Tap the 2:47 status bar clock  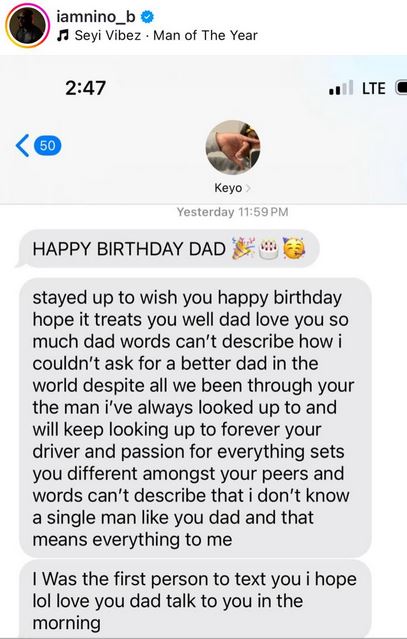tap(86, 88)
